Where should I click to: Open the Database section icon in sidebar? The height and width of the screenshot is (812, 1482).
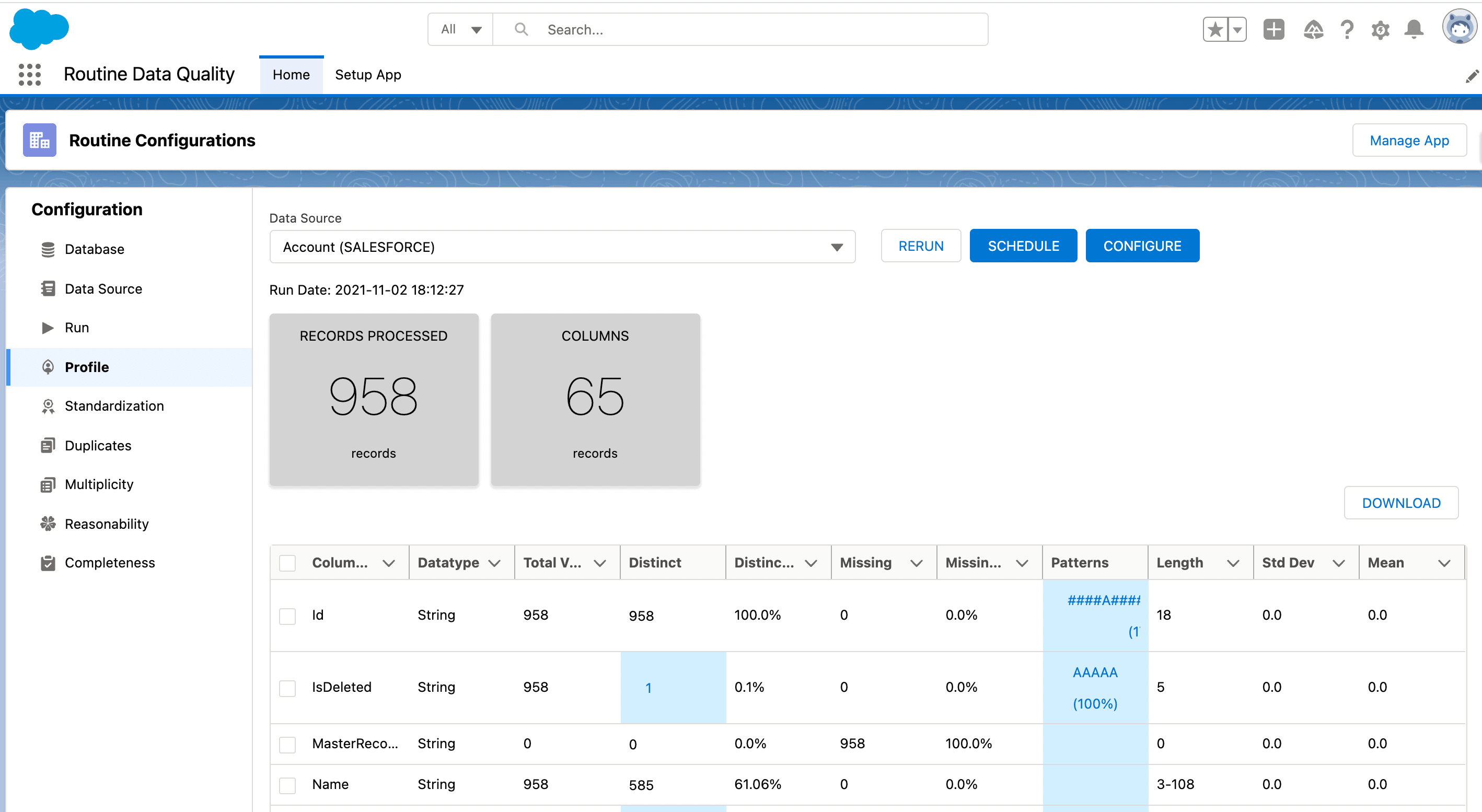click(48, 249)
